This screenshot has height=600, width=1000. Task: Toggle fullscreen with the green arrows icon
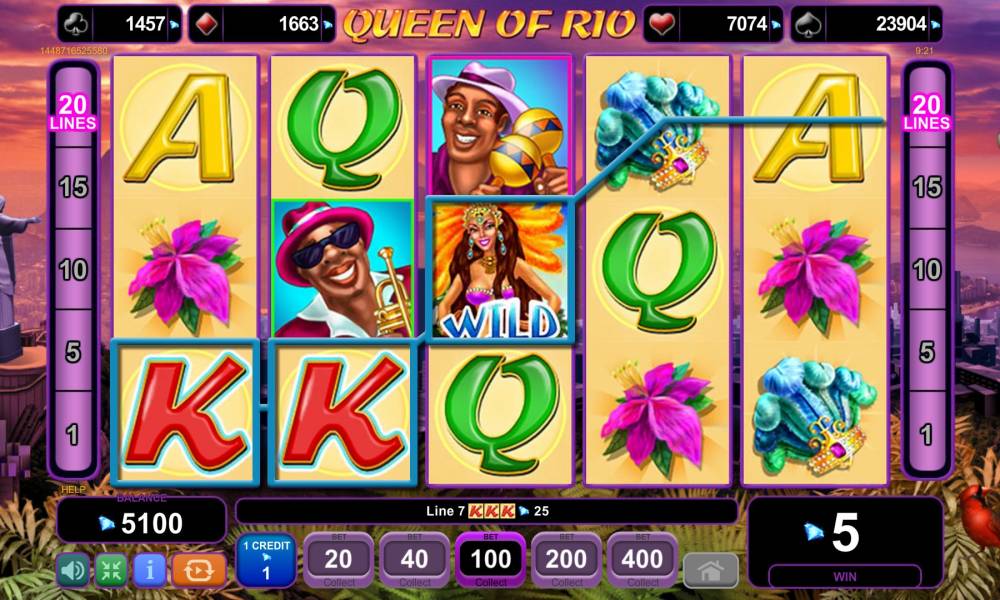click(x=111, y=570)
